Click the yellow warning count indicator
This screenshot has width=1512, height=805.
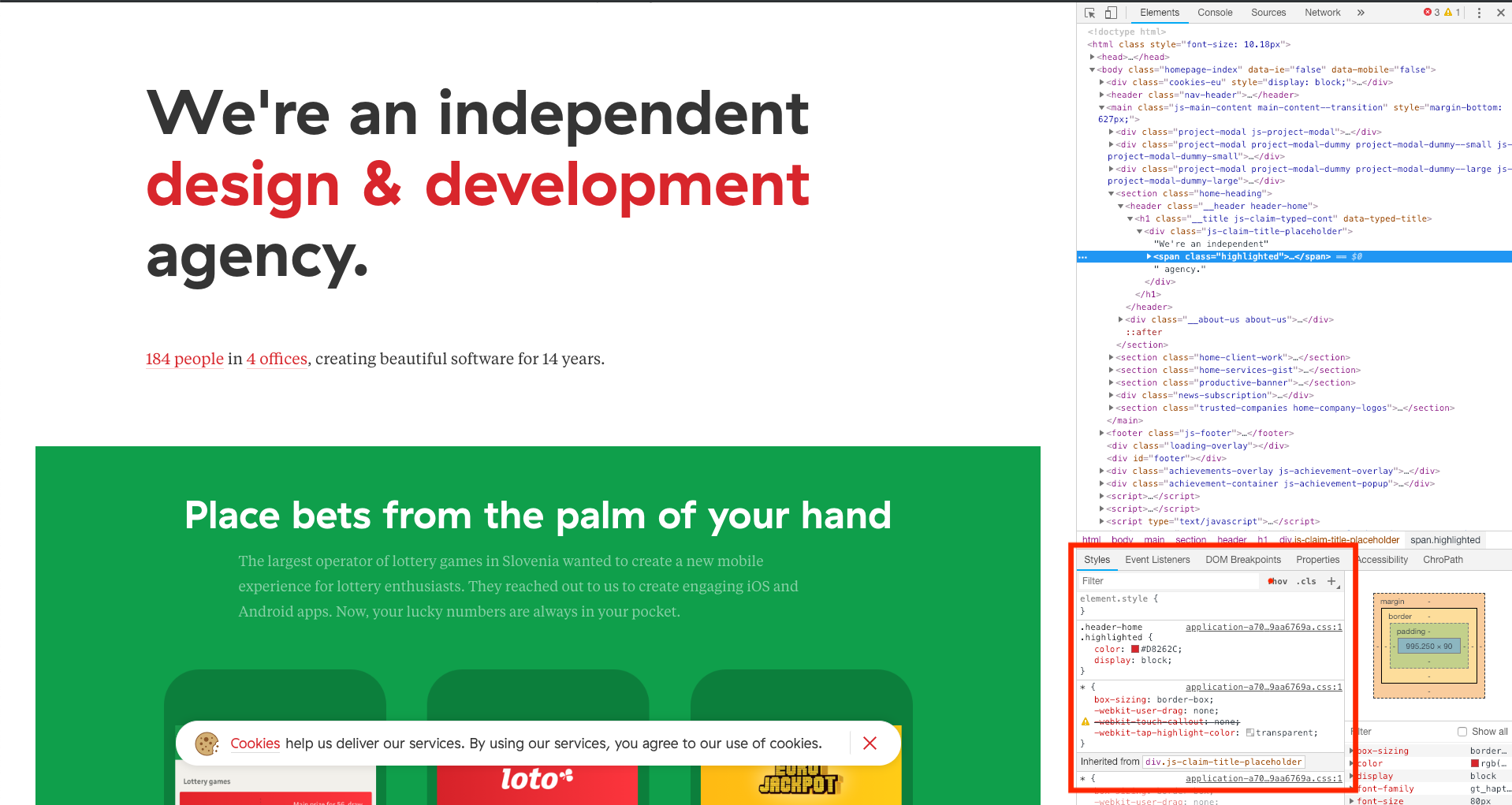[x=1451, y=13]
